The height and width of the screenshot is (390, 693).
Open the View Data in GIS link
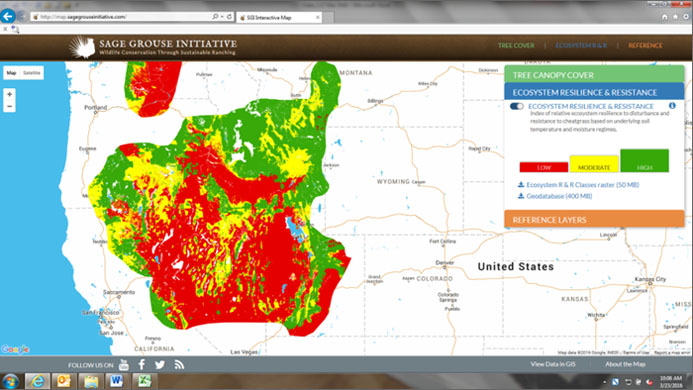tap(553, 364)
